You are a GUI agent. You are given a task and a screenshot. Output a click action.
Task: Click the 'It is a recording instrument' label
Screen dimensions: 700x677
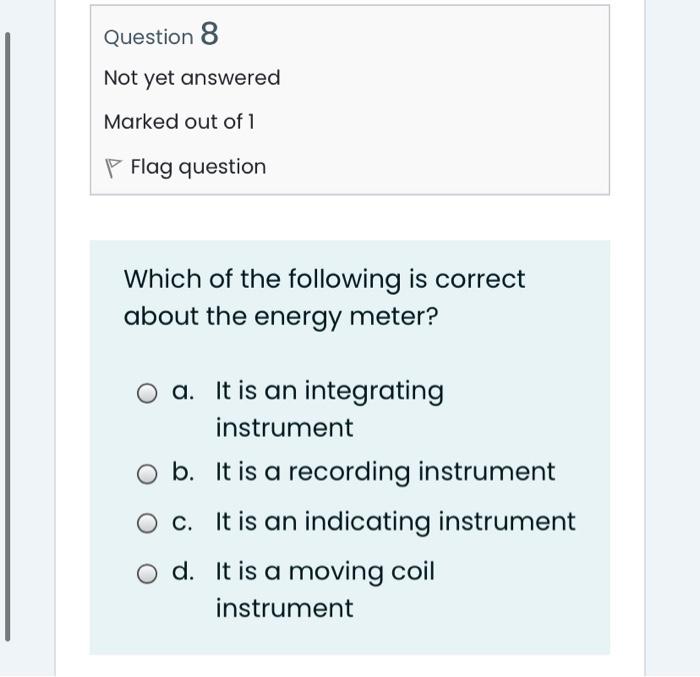pyautogui.click(x=384, y=472)
